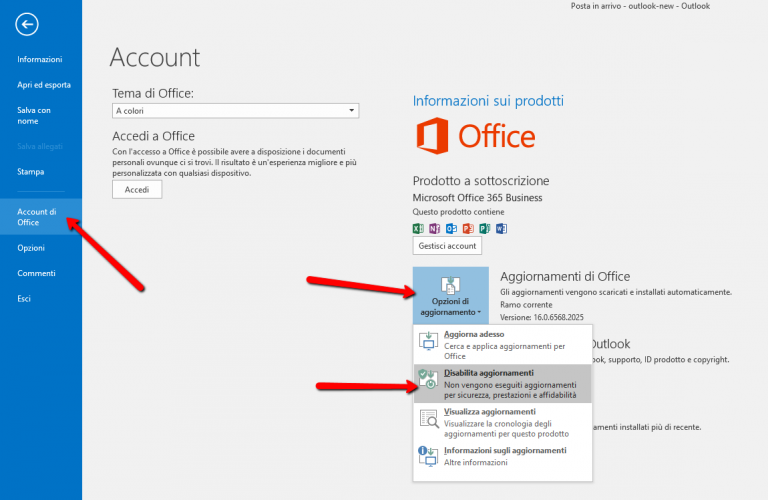Click the Gestisci account button
This screenshot has height=500, width=768.
click(x=447, y=246)
